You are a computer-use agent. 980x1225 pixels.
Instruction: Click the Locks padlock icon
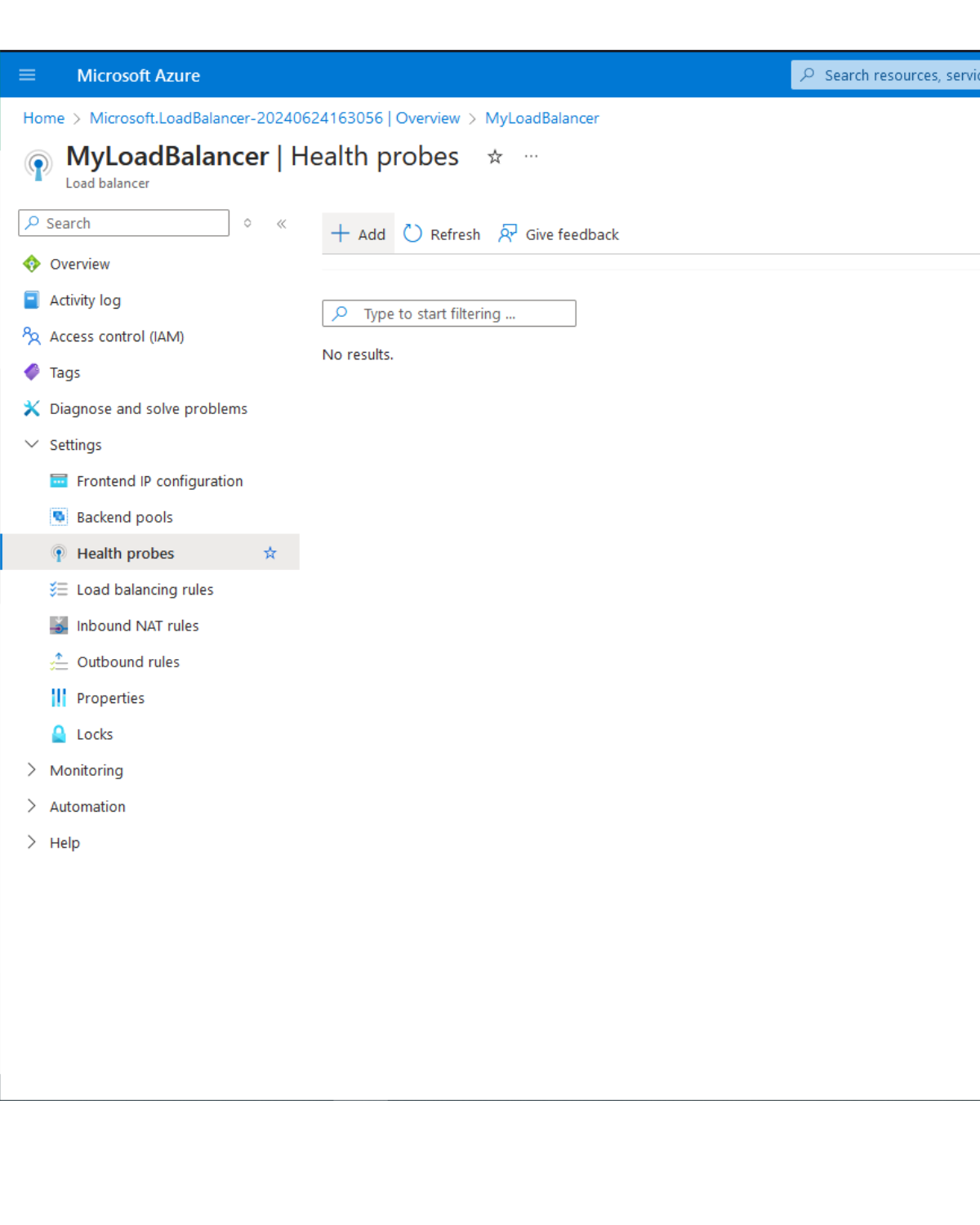(x=59, y=733)
